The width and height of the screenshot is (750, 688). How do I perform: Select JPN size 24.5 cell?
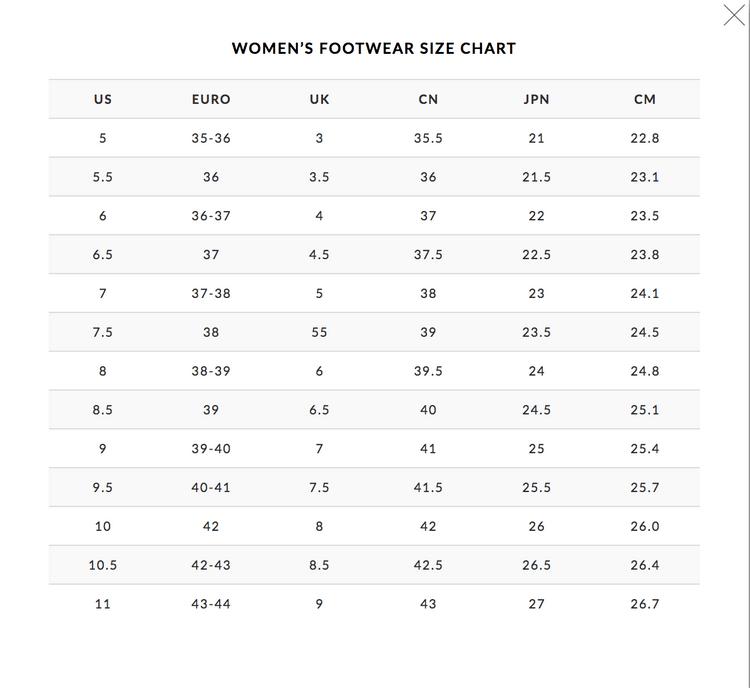pyautogui.click(x=536, y=410)
